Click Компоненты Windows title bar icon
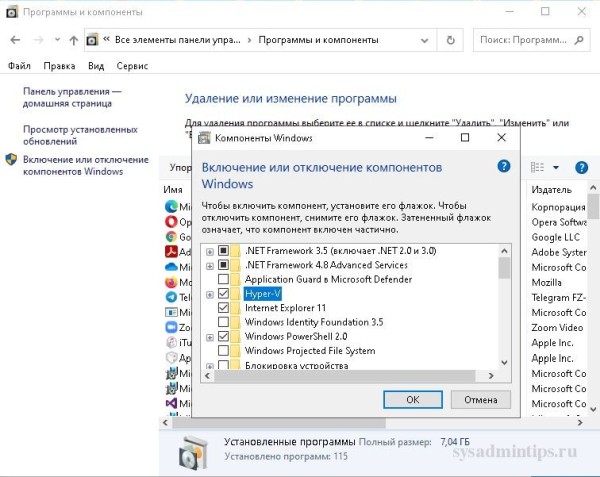 (204, 138)
